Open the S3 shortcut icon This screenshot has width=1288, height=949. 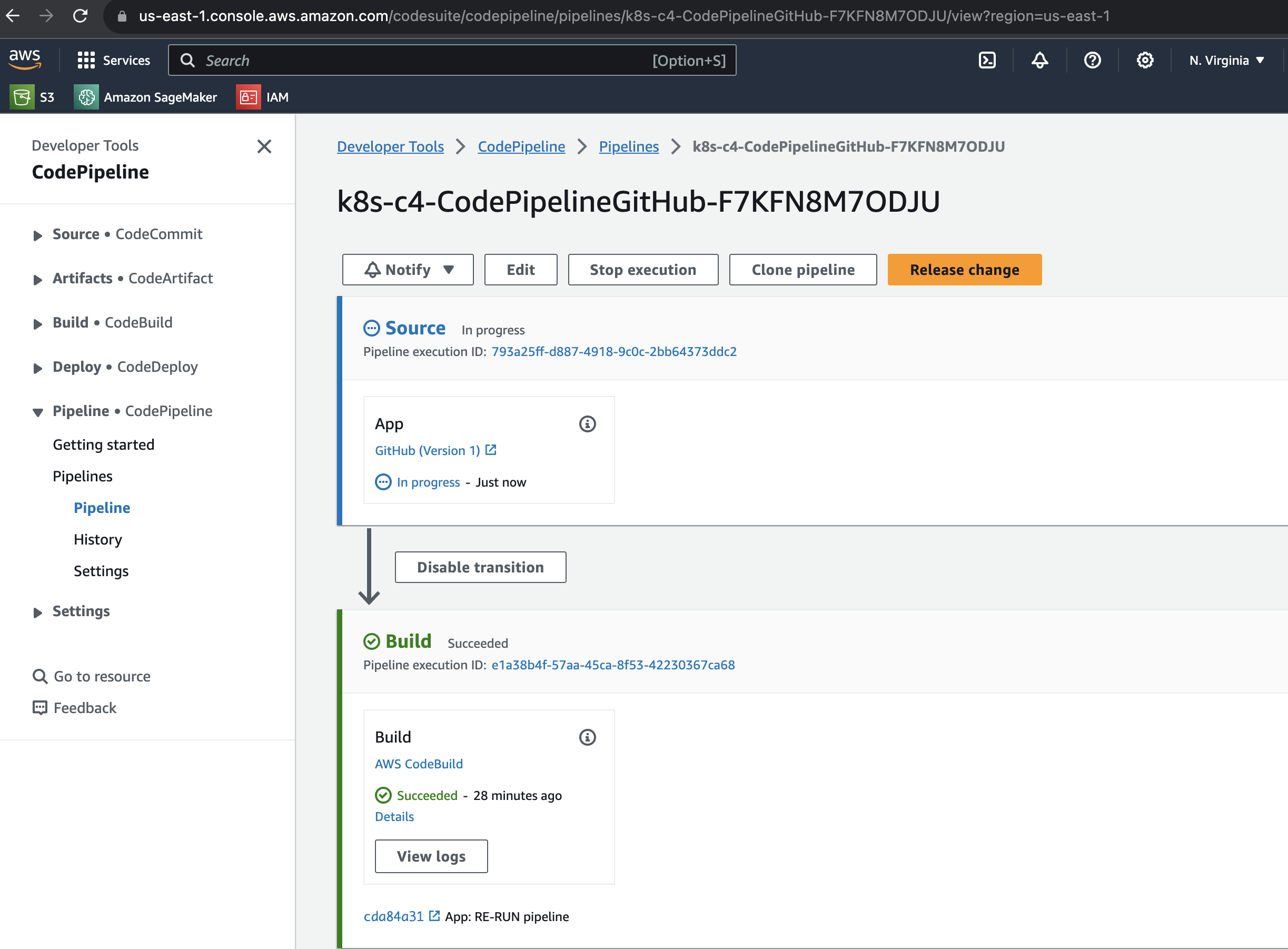click(x=22, y=97)
